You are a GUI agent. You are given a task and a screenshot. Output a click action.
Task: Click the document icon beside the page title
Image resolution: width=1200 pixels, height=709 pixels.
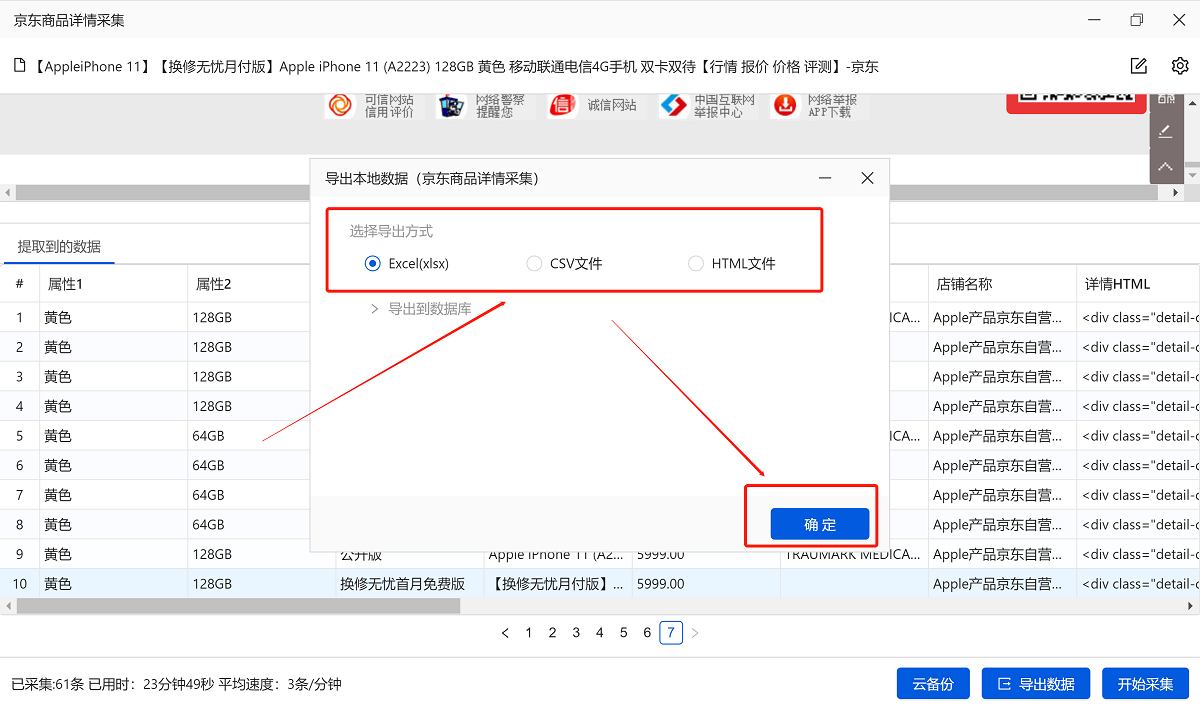pyautogui.click(x=19, y=66)
